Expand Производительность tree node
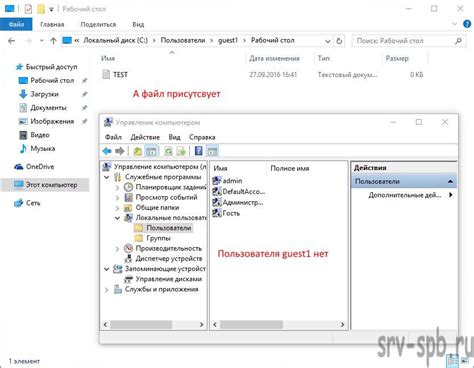 (117, 249)
